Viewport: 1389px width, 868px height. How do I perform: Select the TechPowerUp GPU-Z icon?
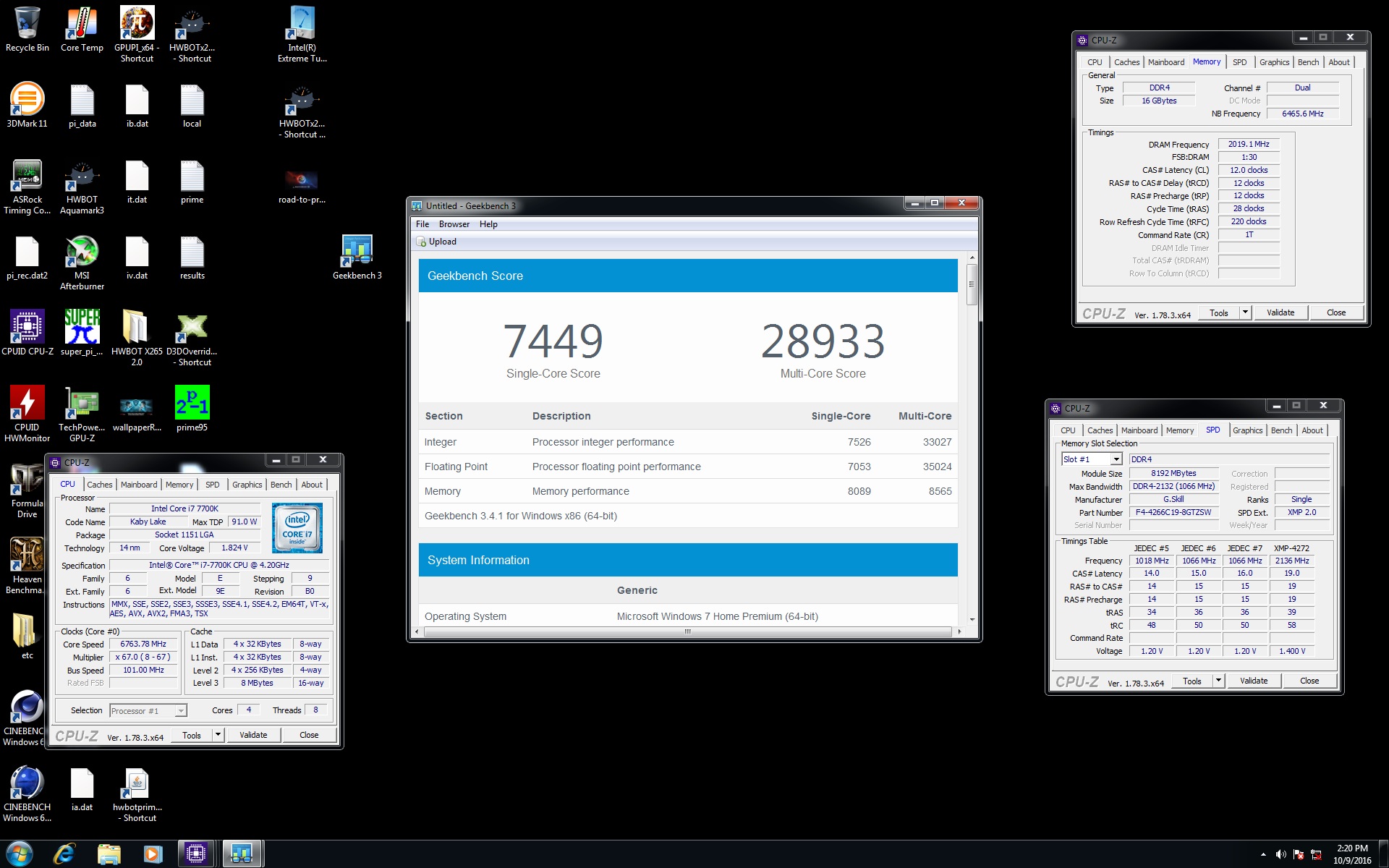pyautogui.click(x=82, y=414)
